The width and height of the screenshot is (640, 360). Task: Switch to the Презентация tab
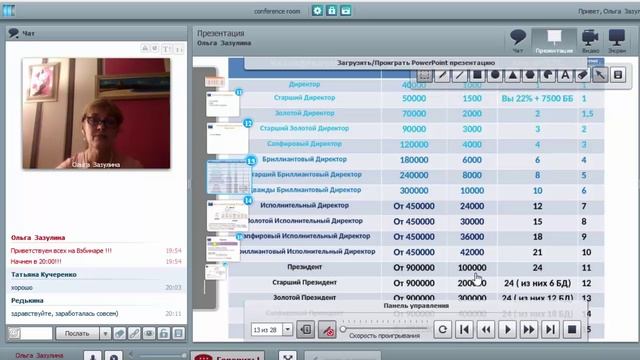point(554,41)
